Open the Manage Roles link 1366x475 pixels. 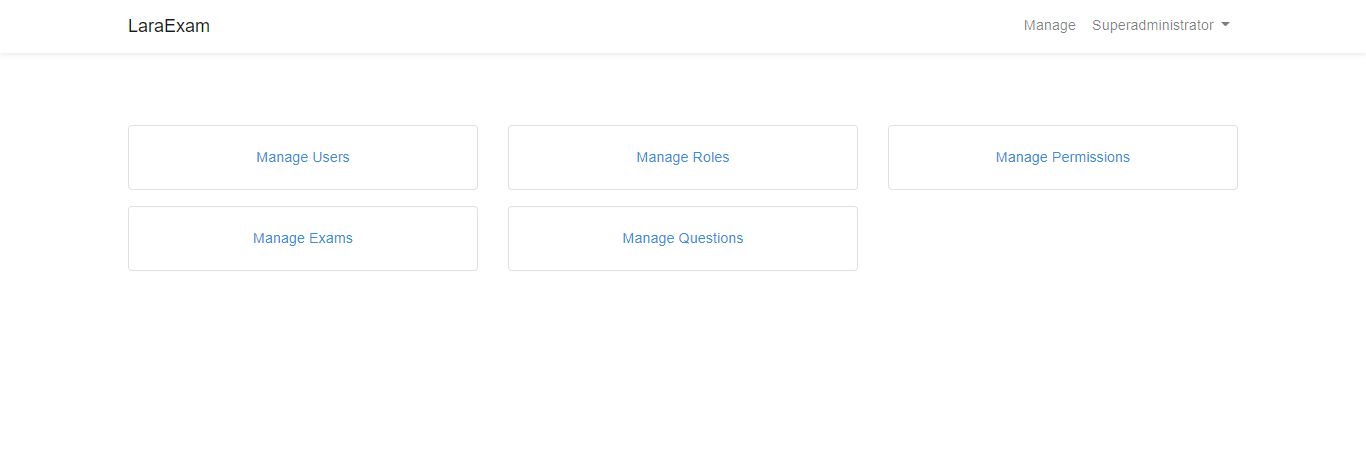(x=683, y=157)
